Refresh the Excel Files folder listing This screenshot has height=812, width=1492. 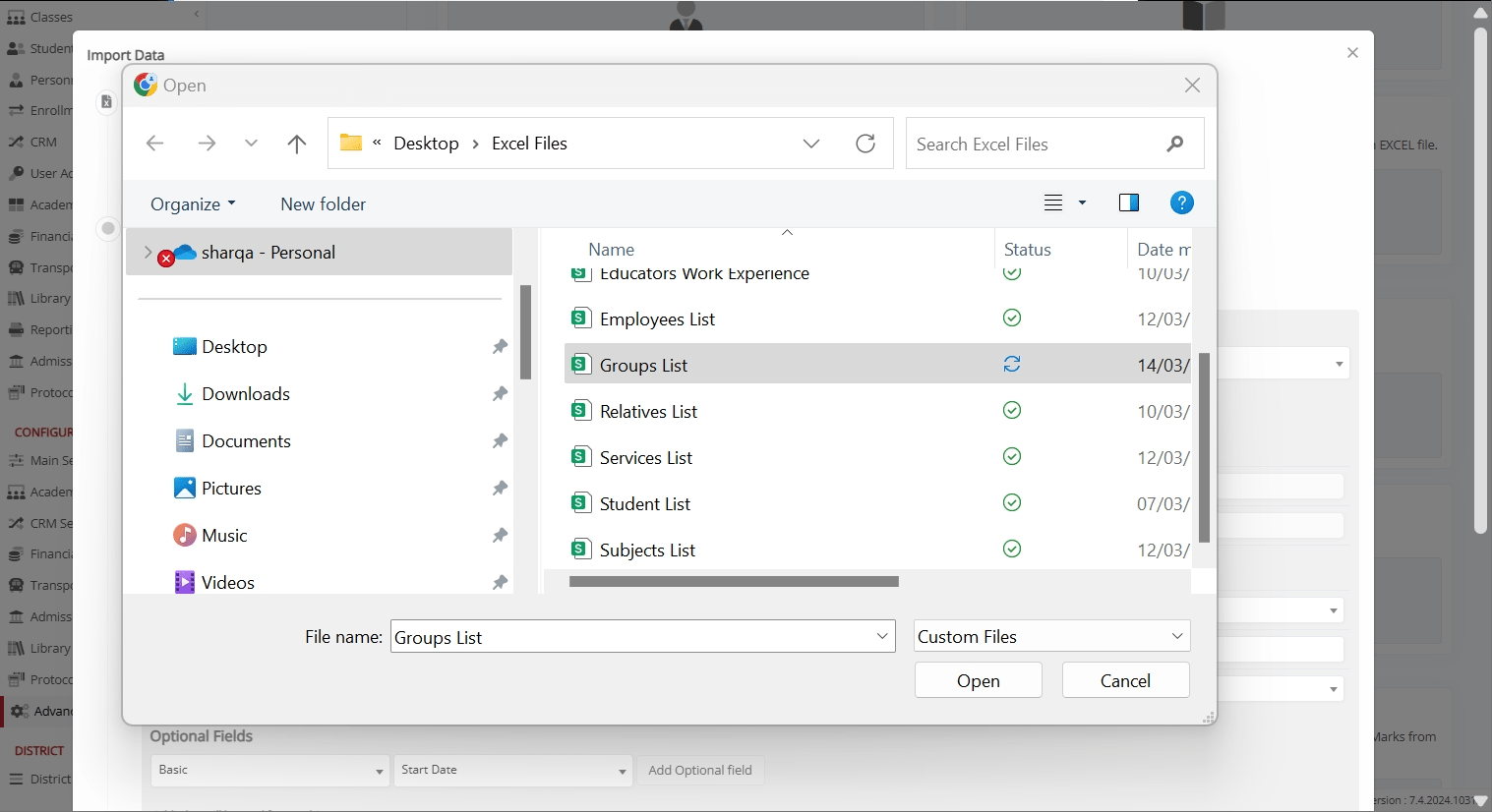[865, 144]
